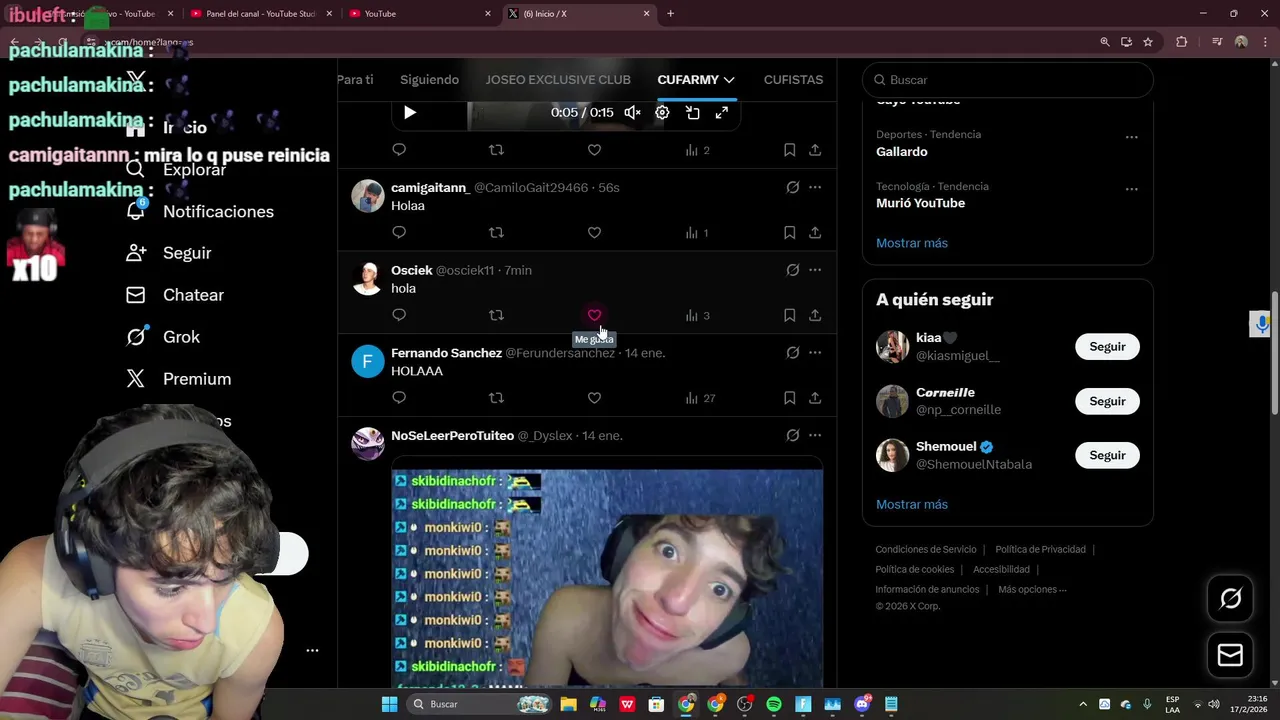This screenshot has width=1280, height=720.
Task: Open Spotify from the taskbar
Action: coord(773,704)
